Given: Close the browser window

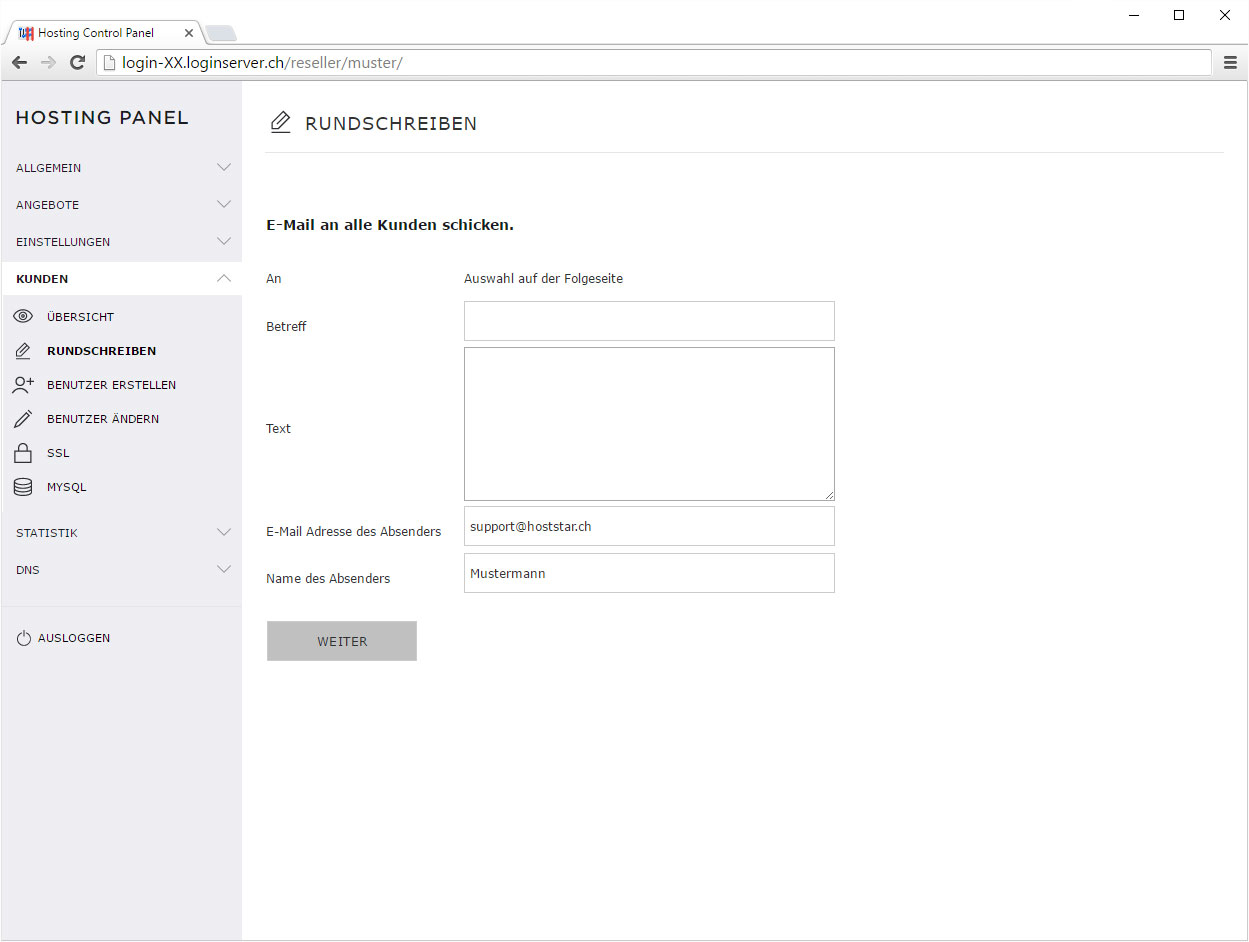Looking at the screenshot, I should 1225,15.
